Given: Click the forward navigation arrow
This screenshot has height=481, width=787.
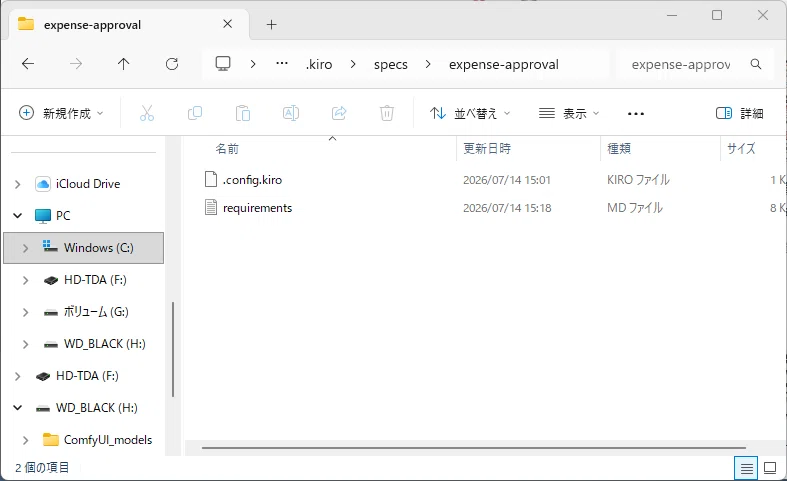Looking at the screenshot, I should coord(76,64).
